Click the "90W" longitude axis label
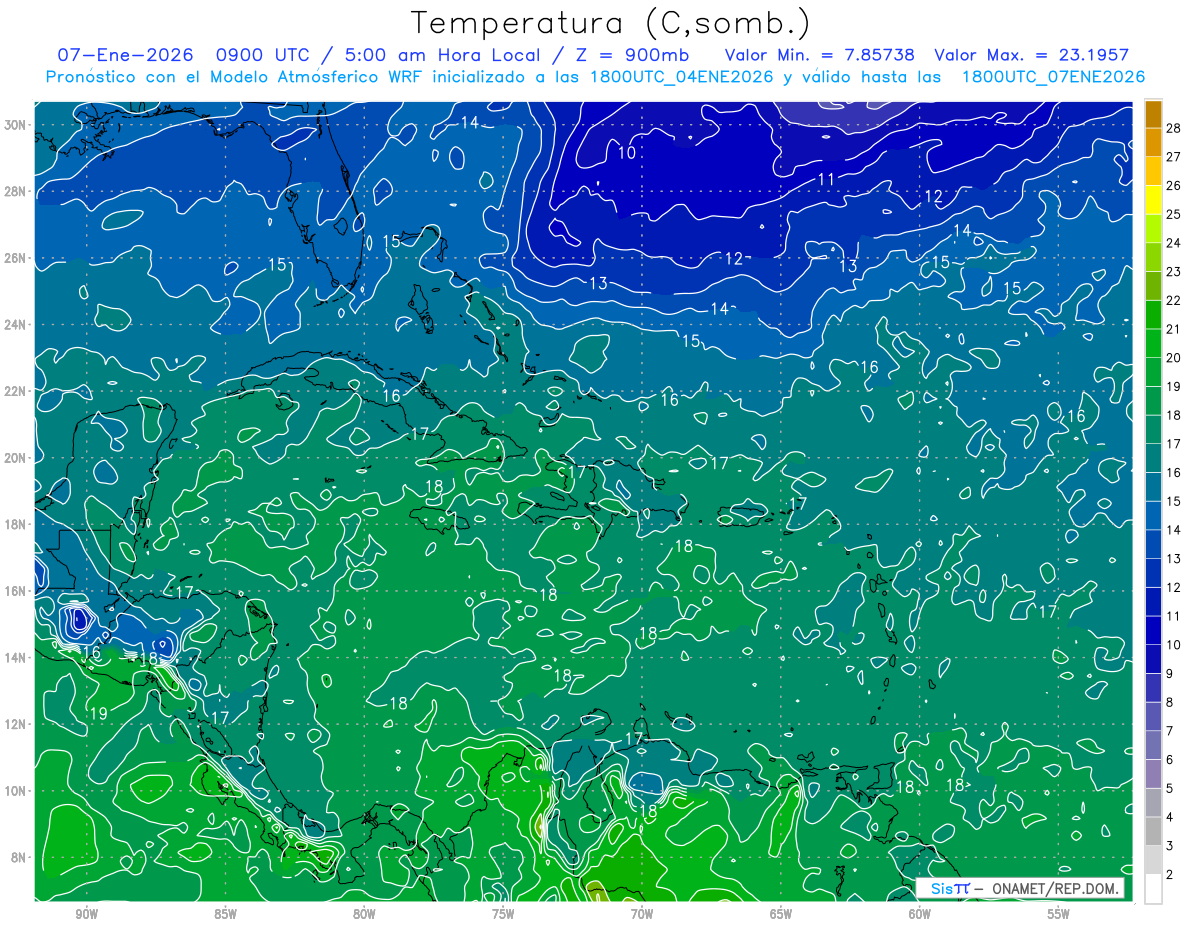1200x927 pixels. pos(86,914)
